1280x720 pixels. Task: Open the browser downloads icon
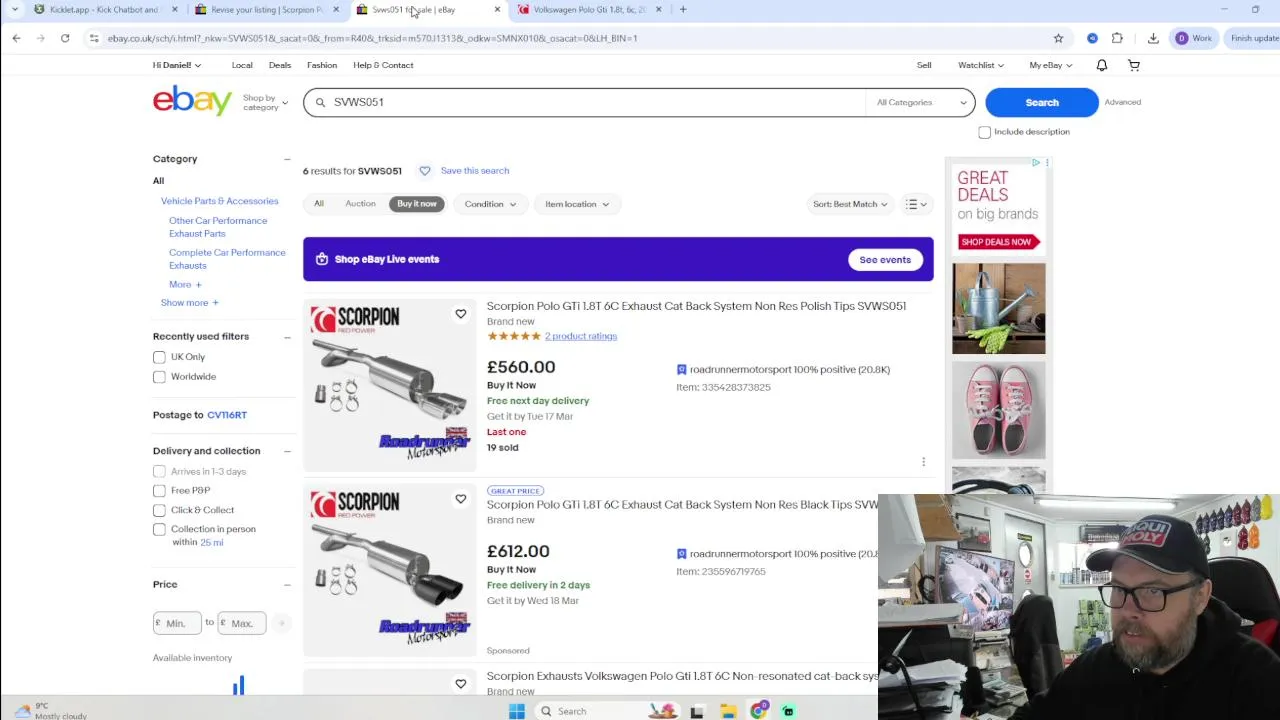tap(1153, 38)
